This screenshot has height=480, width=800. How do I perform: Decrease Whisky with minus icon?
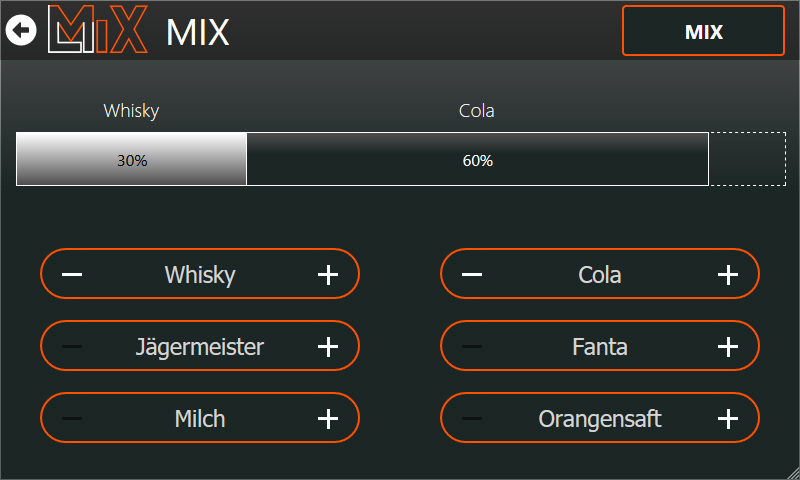[72, 275]
